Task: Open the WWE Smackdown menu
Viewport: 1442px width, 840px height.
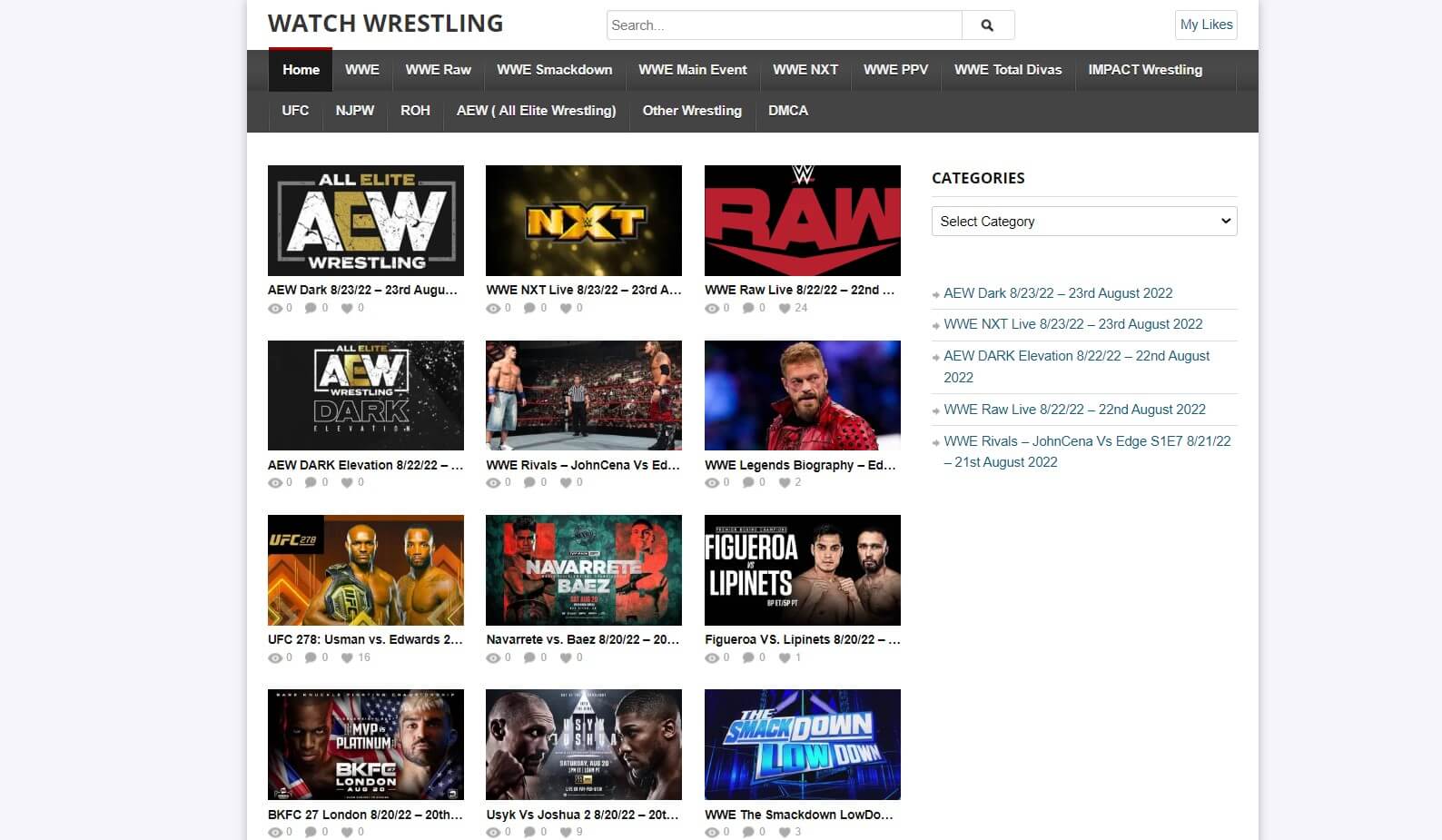Action: [555, 70]
